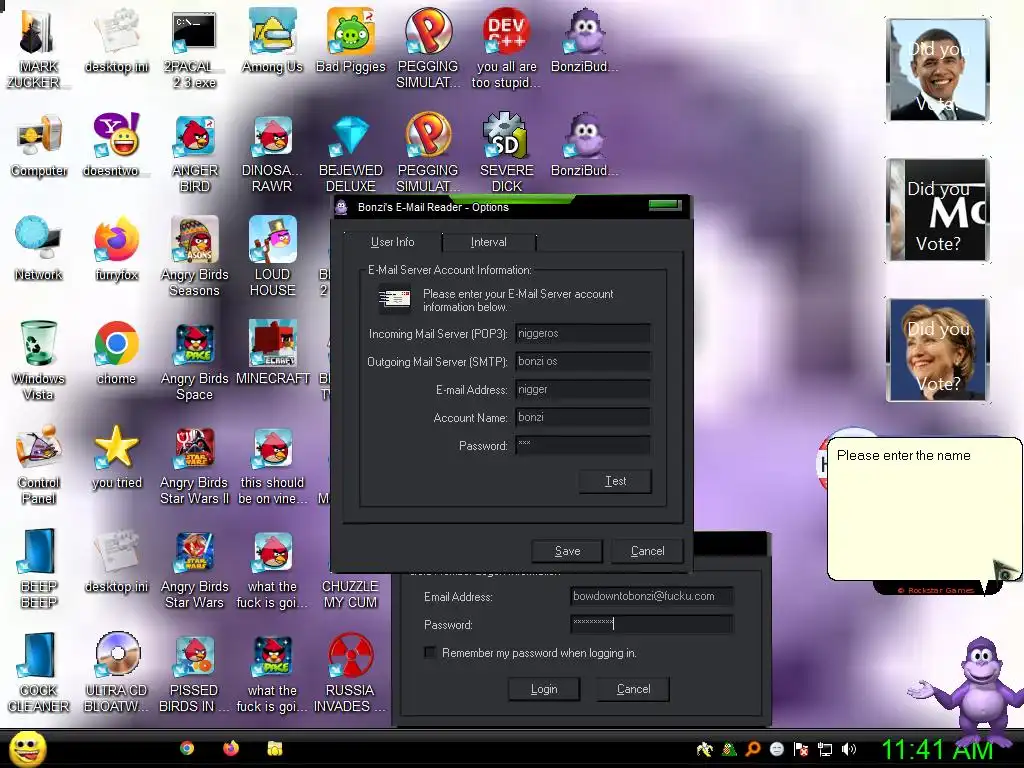Launch the LOUD HOUSE icon
Screen dimensions: 1024x768
pos(272,257)
